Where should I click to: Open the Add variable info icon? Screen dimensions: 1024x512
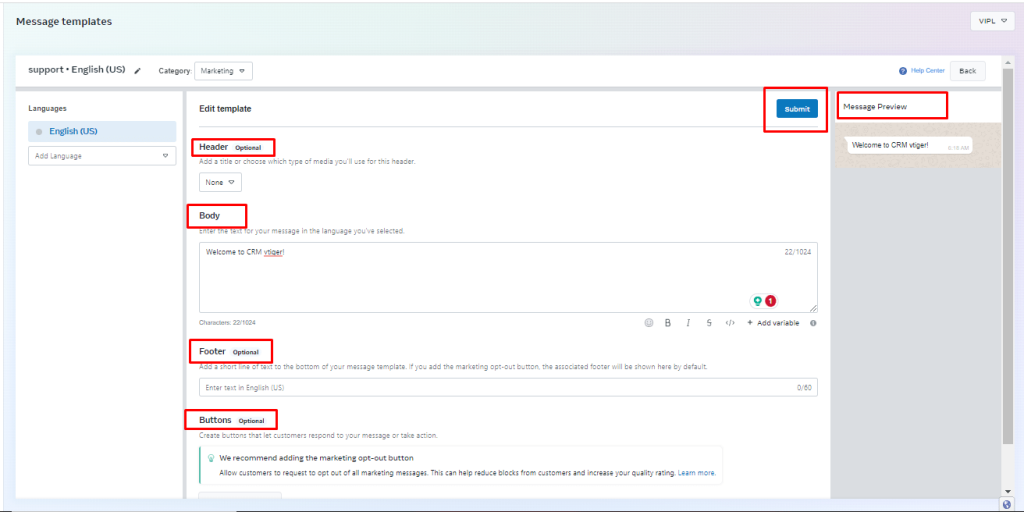(813, 323)
